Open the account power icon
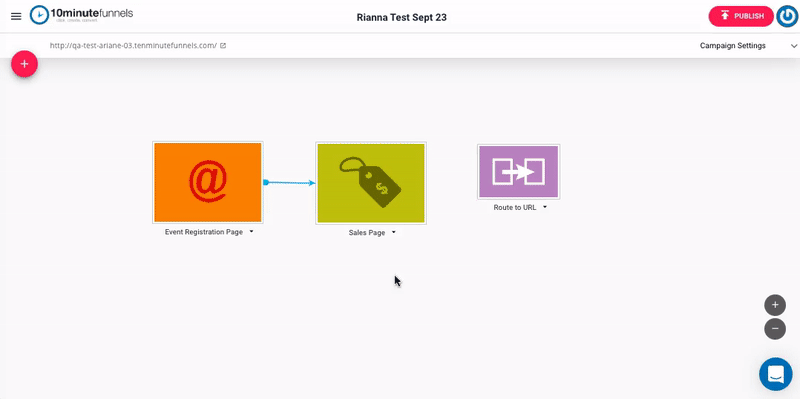The height and width of the screenshot is (399, 800). pos(787,16)
